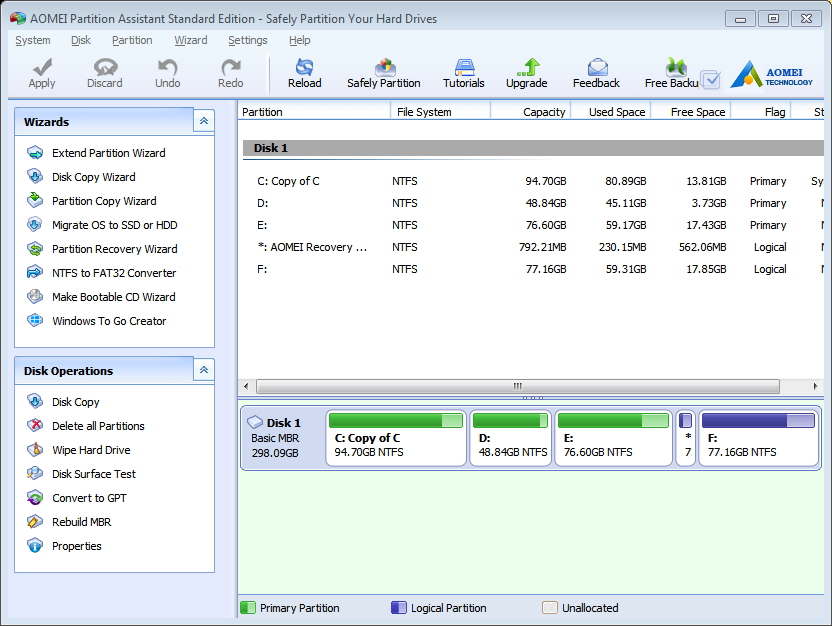Open the Feedback envelope icon
Viewport: 832px width, 626px height.
[597, 67]
